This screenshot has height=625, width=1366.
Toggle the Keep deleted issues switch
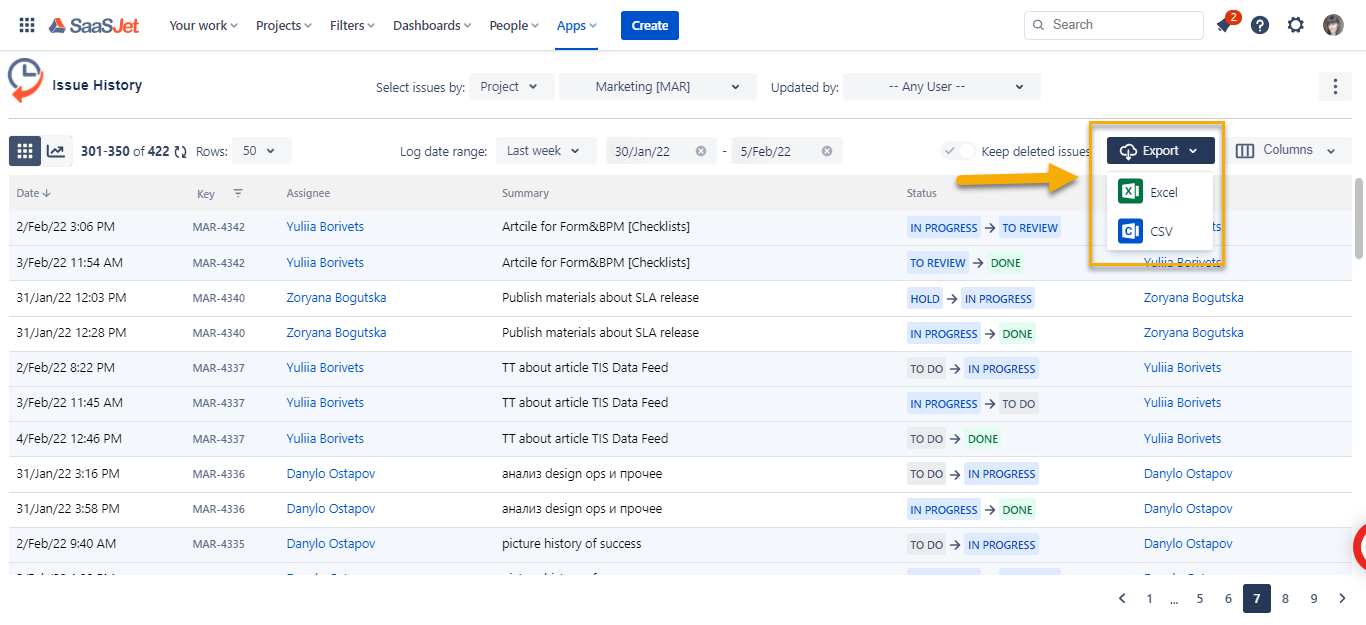(958, 151)
